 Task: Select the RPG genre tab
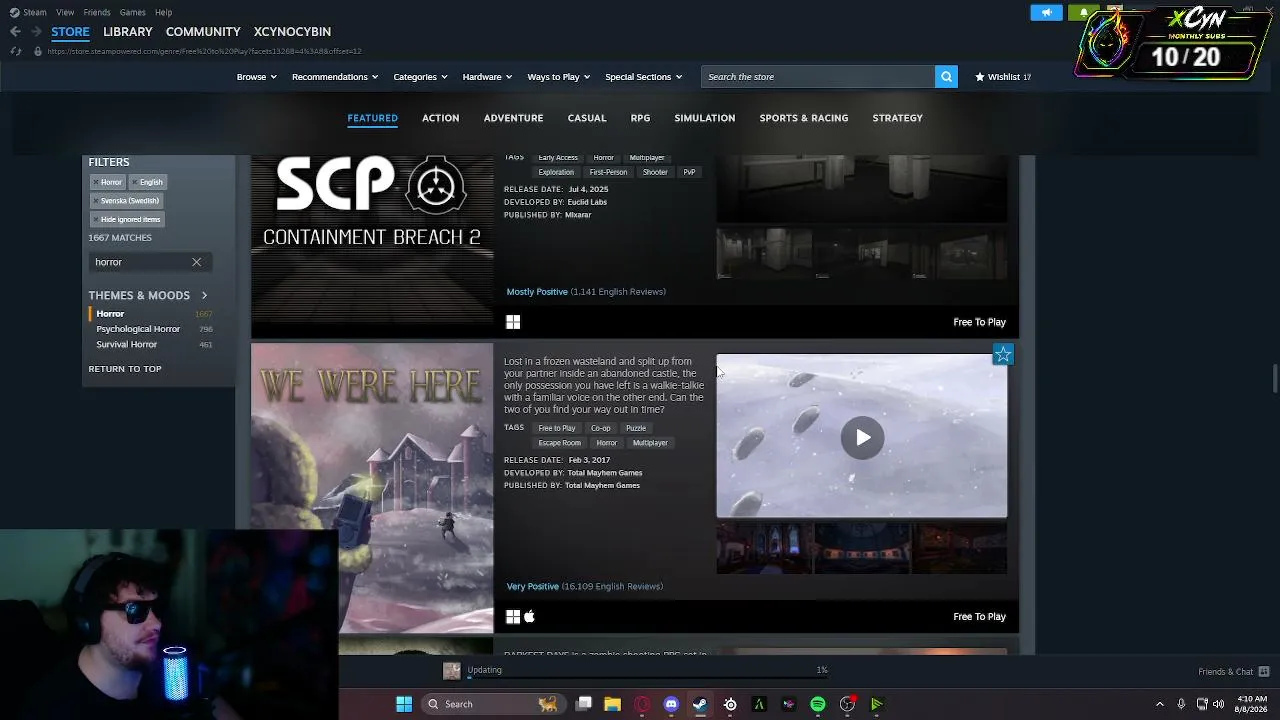[640, 118]
